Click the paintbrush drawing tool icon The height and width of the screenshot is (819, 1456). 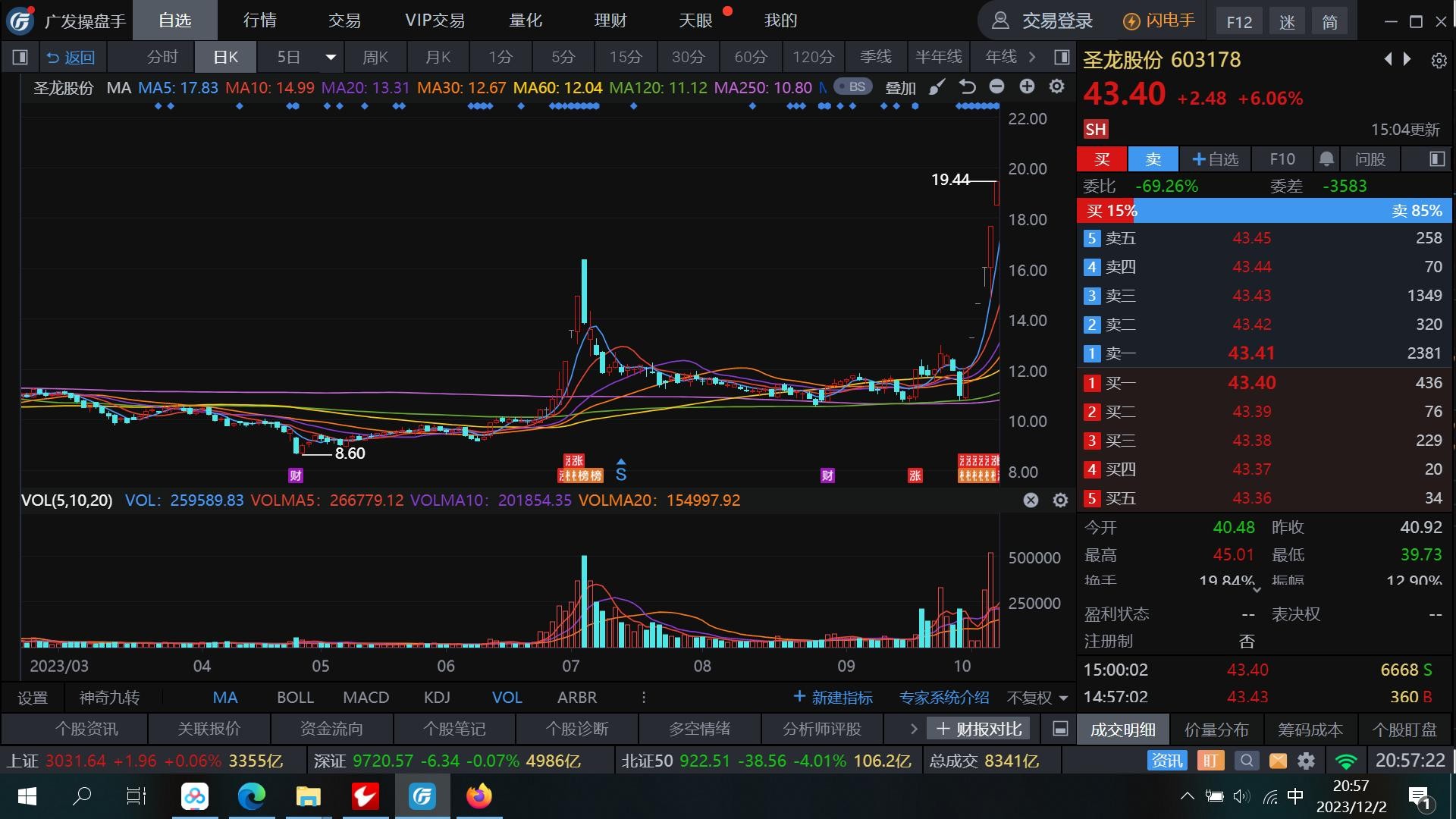coord(937,87)
